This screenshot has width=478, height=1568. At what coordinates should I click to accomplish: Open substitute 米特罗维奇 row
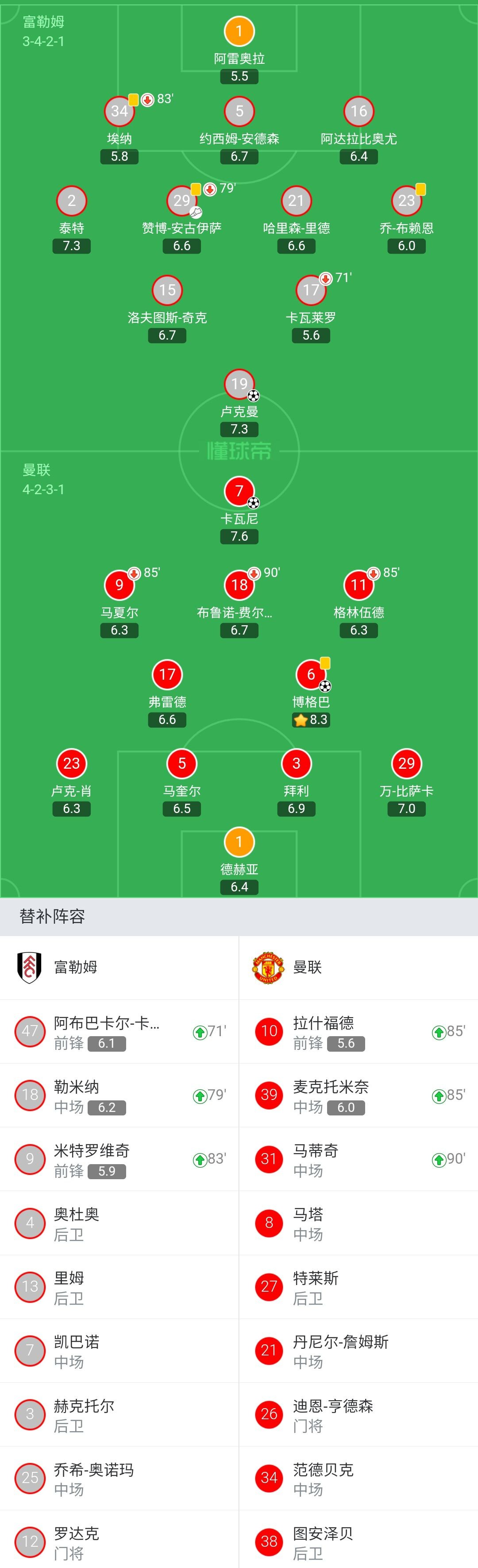pyautogui.click(x=119, y=1160)
